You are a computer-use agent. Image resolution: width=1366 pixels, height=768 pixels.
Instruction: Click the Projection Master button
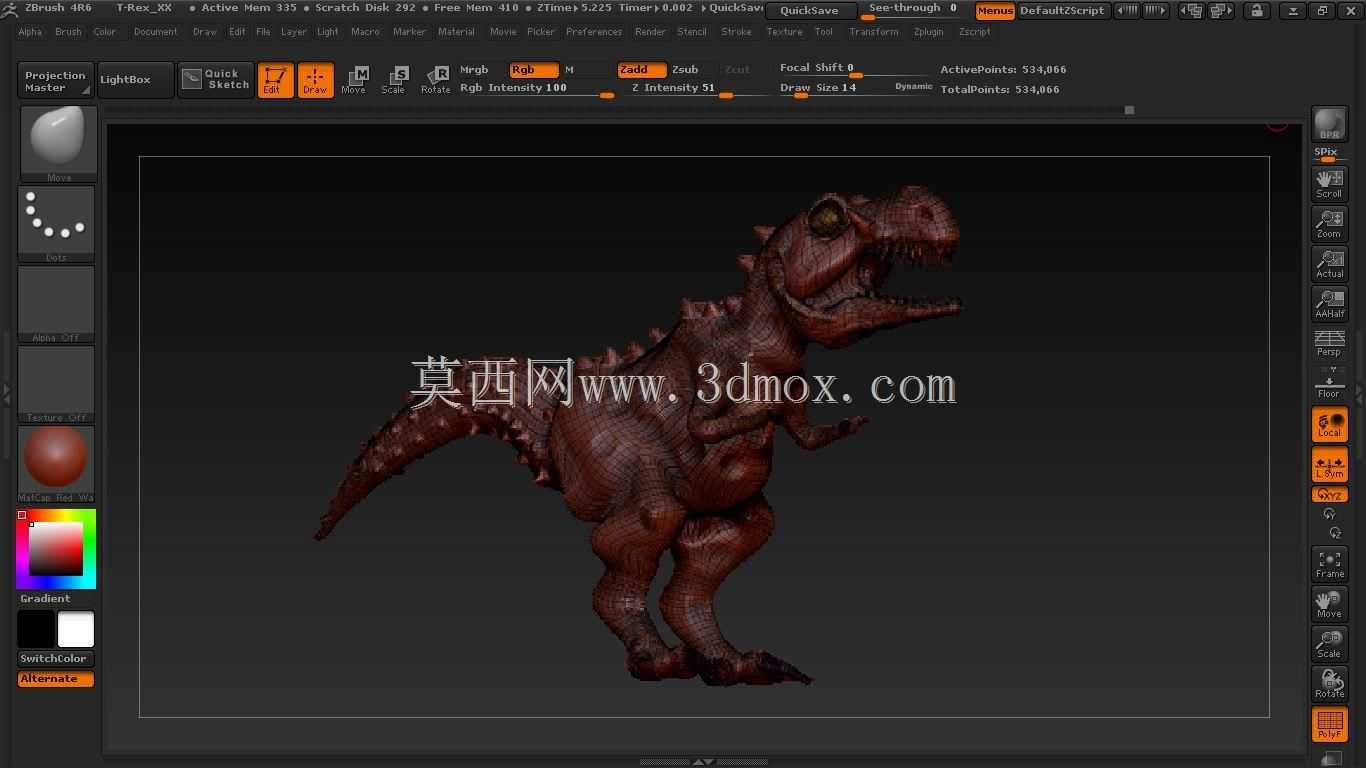click(x=55, y=81)
